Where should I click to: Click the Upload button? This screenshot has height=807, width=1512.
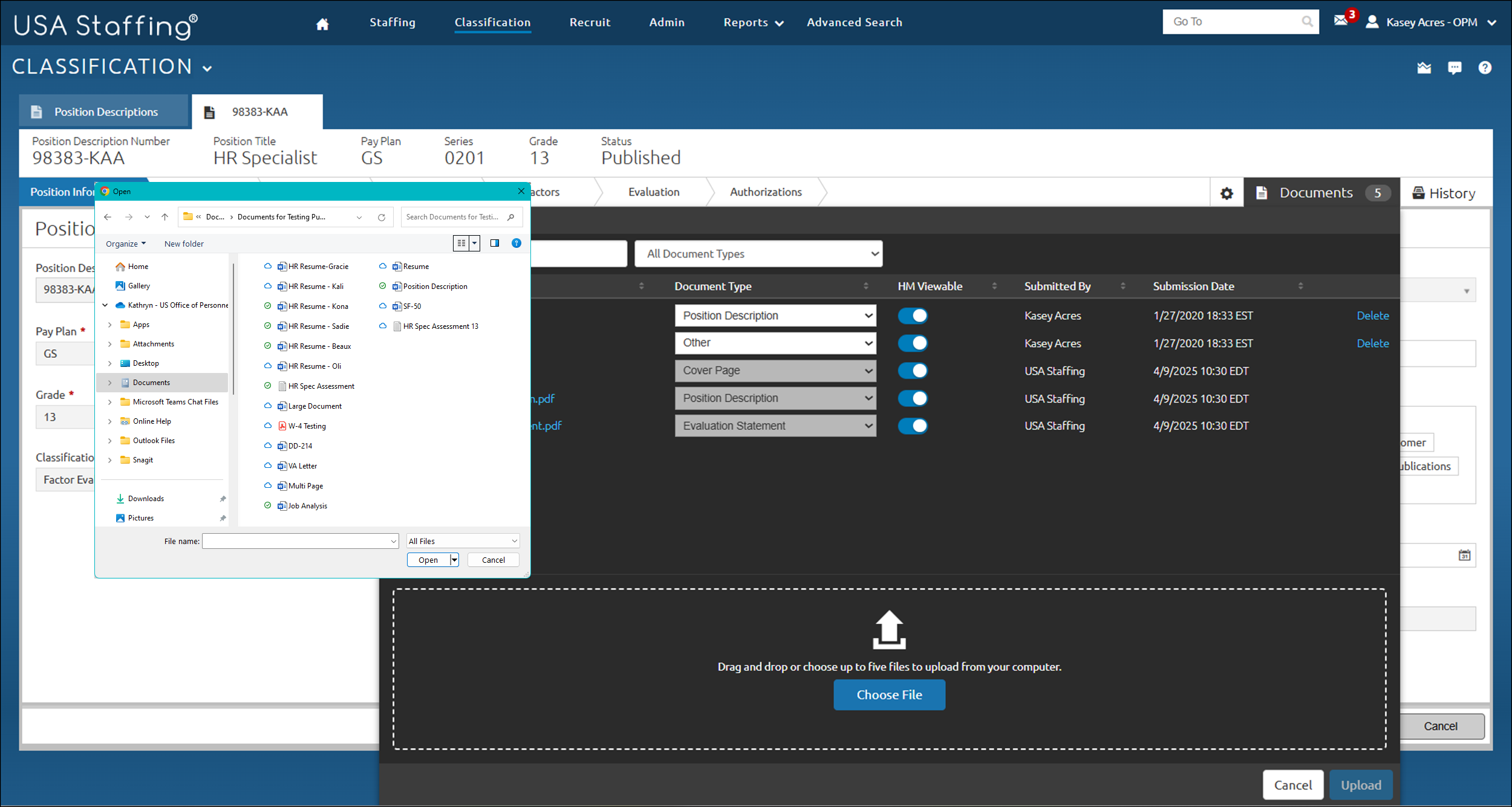pyautogui.click(x=1361, y=785)
